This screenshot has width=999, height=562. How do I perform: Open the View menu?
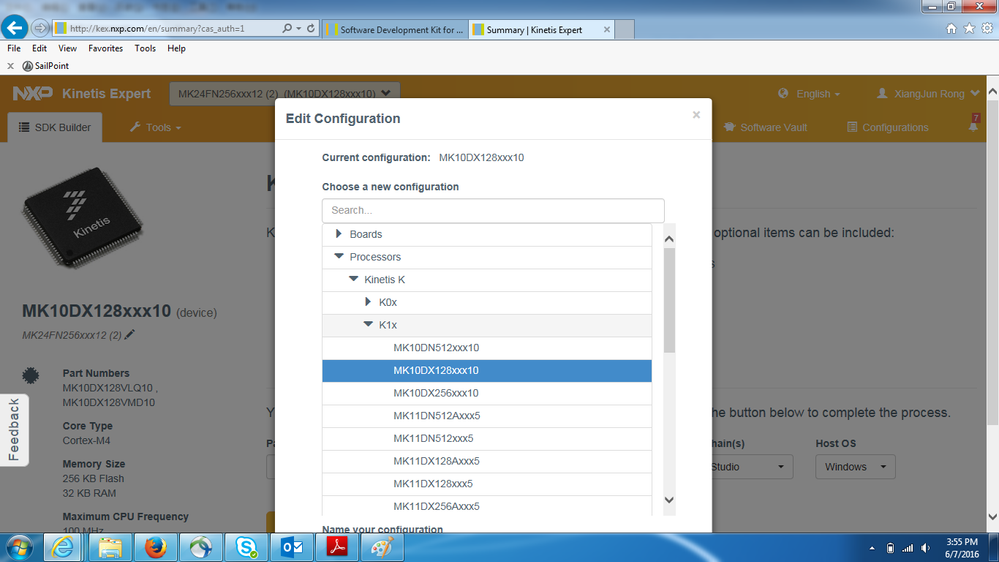coord(68,48)
